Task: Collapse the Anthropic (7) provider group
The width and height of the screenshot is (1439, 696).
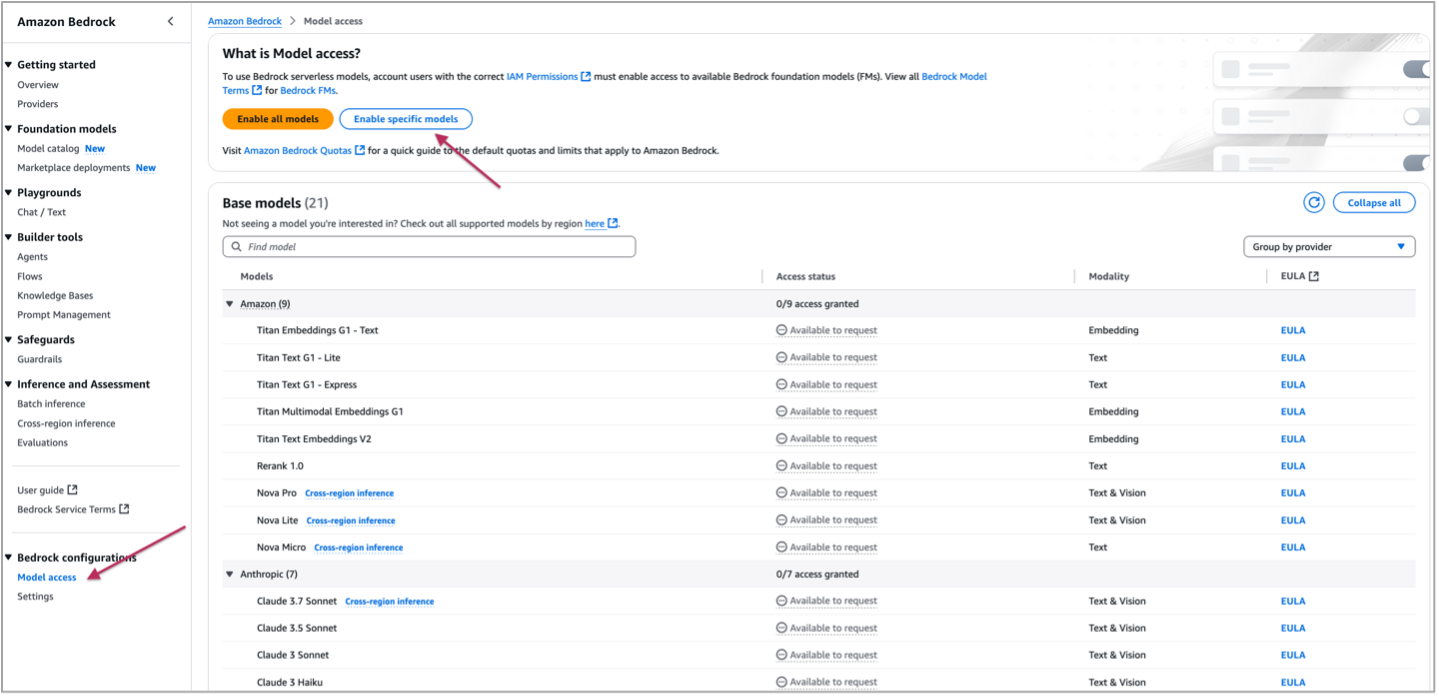Action: [x=230, y=575]
